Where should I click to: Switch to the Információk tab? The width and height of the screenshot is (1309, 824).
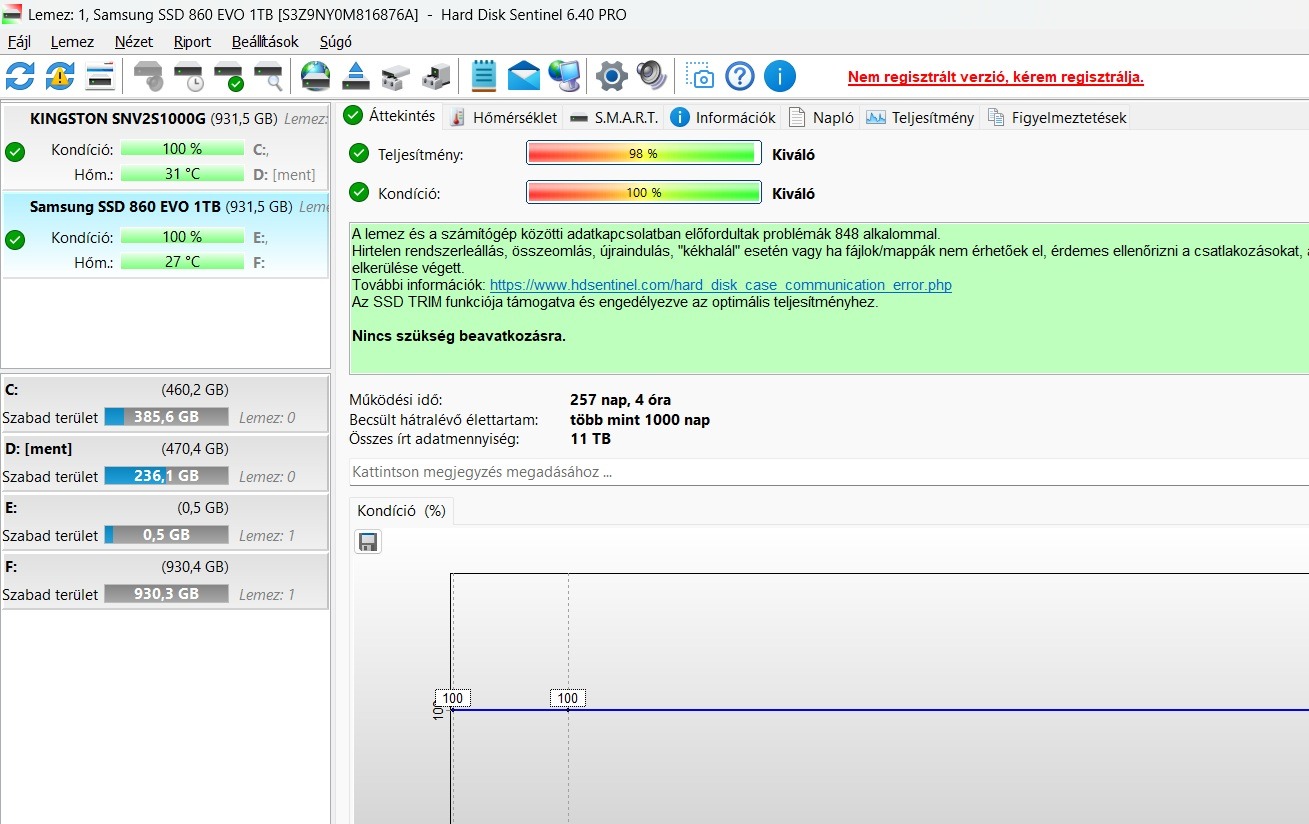click(x=724, y=117)
